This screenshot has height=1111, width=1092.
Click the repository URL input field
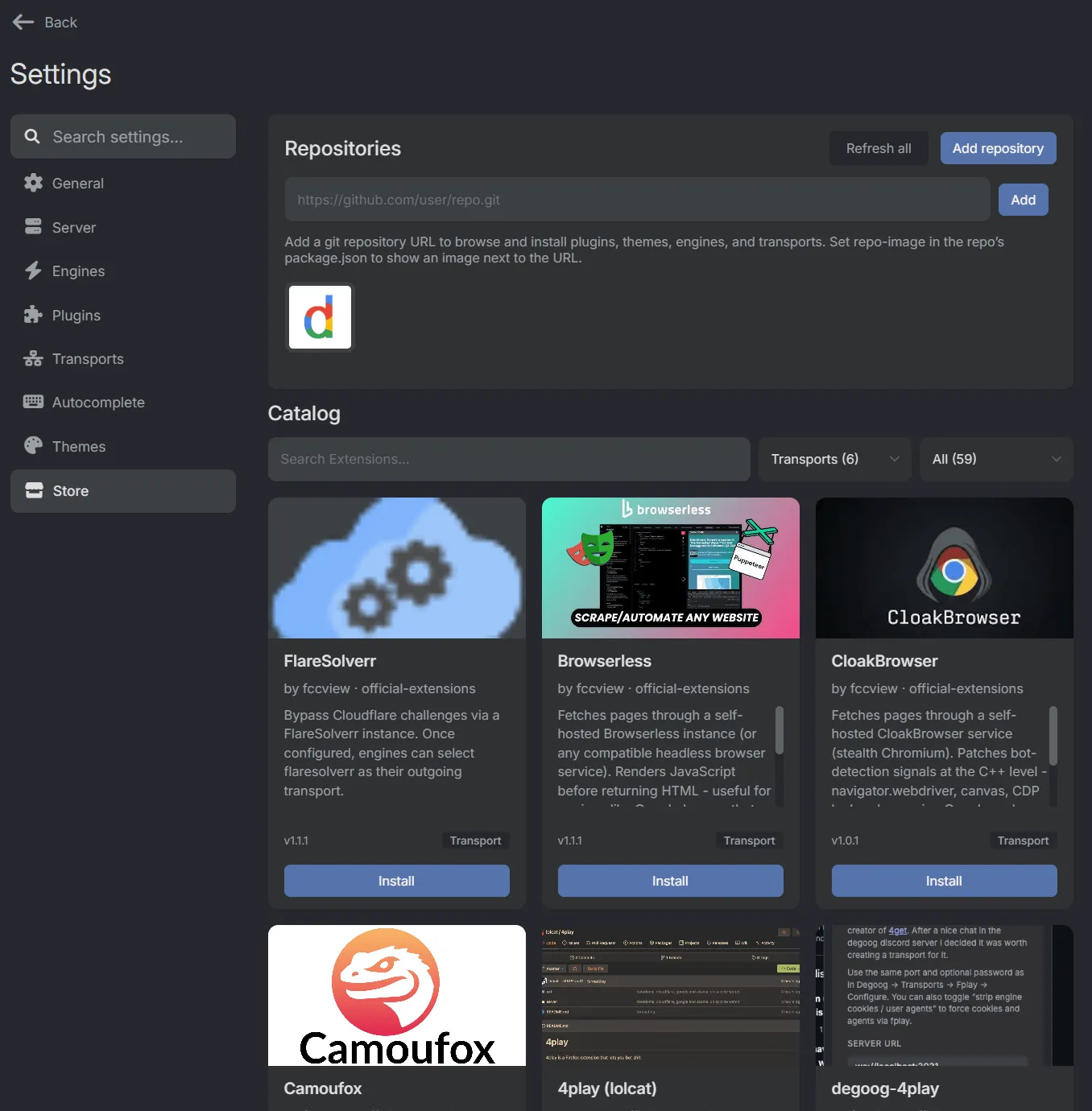click(x=637, y=200)
